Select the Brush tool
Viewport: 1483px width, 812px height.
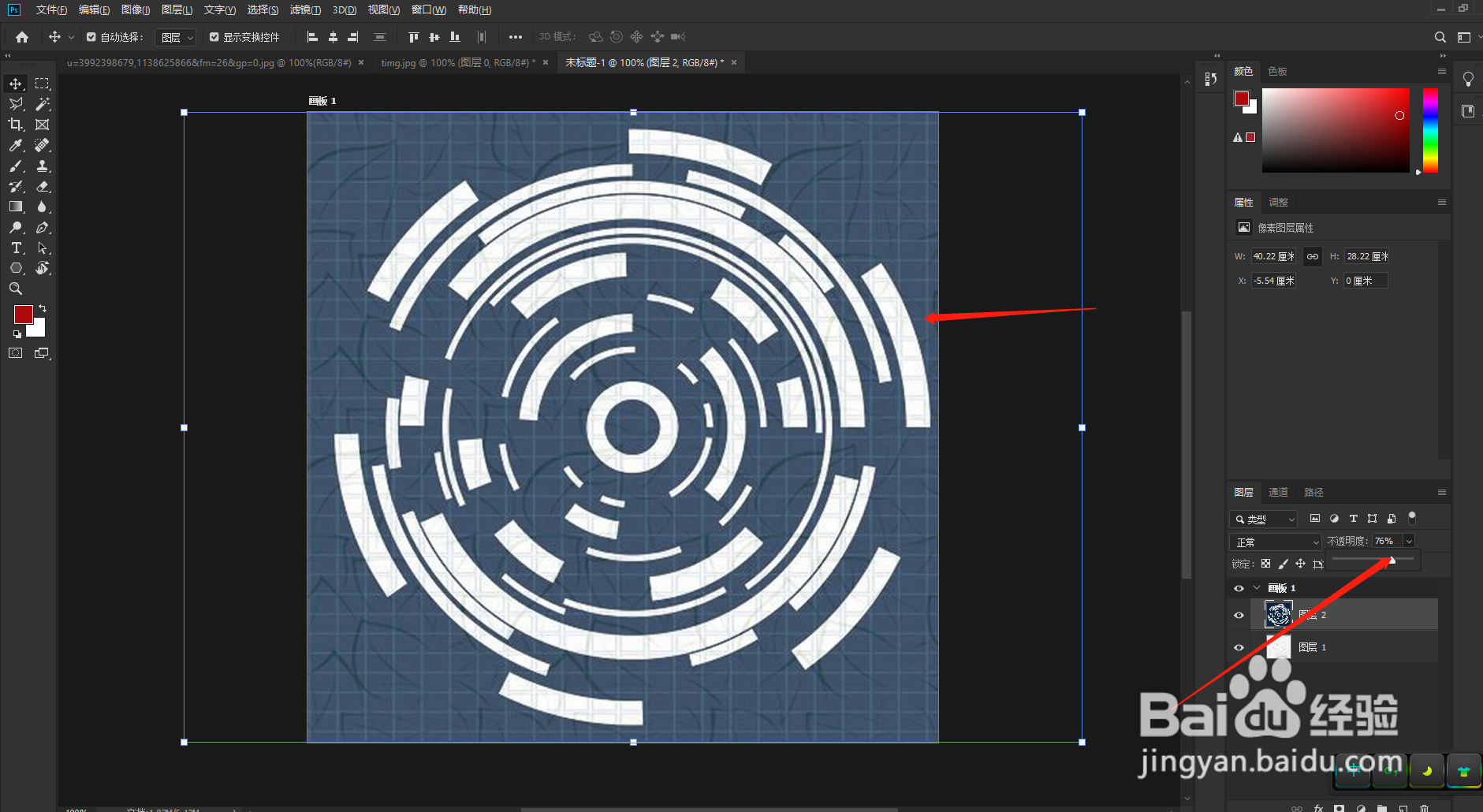[x=16, y=166]
